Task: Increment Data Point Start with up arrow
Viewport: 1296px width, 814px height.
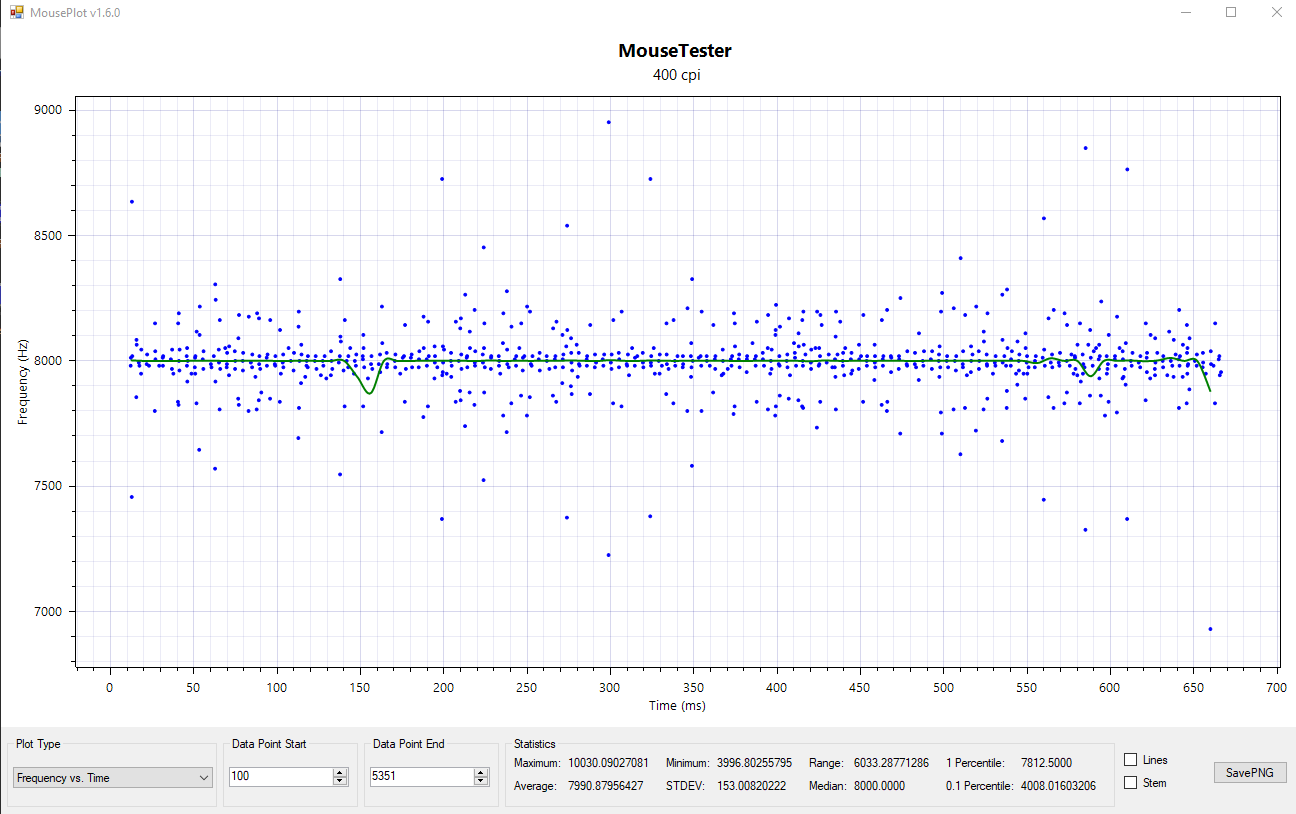Action: coord(340,772)
